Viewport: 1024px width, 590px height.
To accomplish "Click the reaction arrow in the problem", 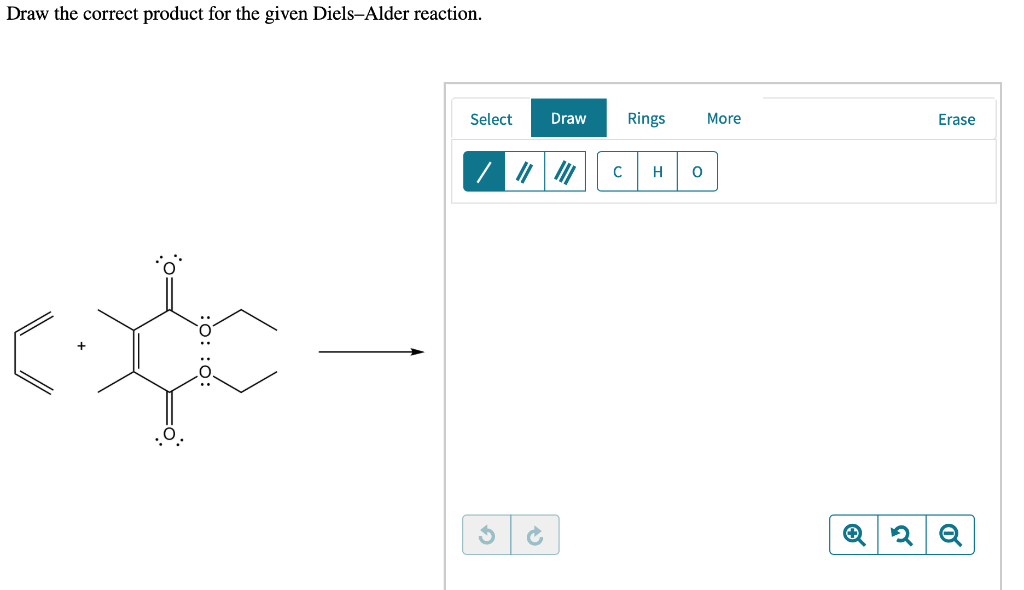I will point(370,351).
